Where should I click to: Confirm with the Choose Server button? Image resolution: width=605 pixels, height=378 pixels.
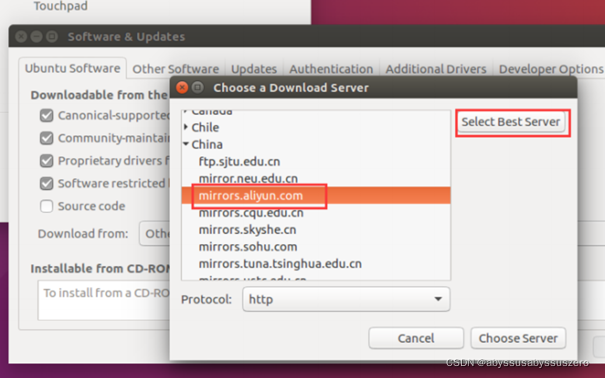[x=518, y=338]
